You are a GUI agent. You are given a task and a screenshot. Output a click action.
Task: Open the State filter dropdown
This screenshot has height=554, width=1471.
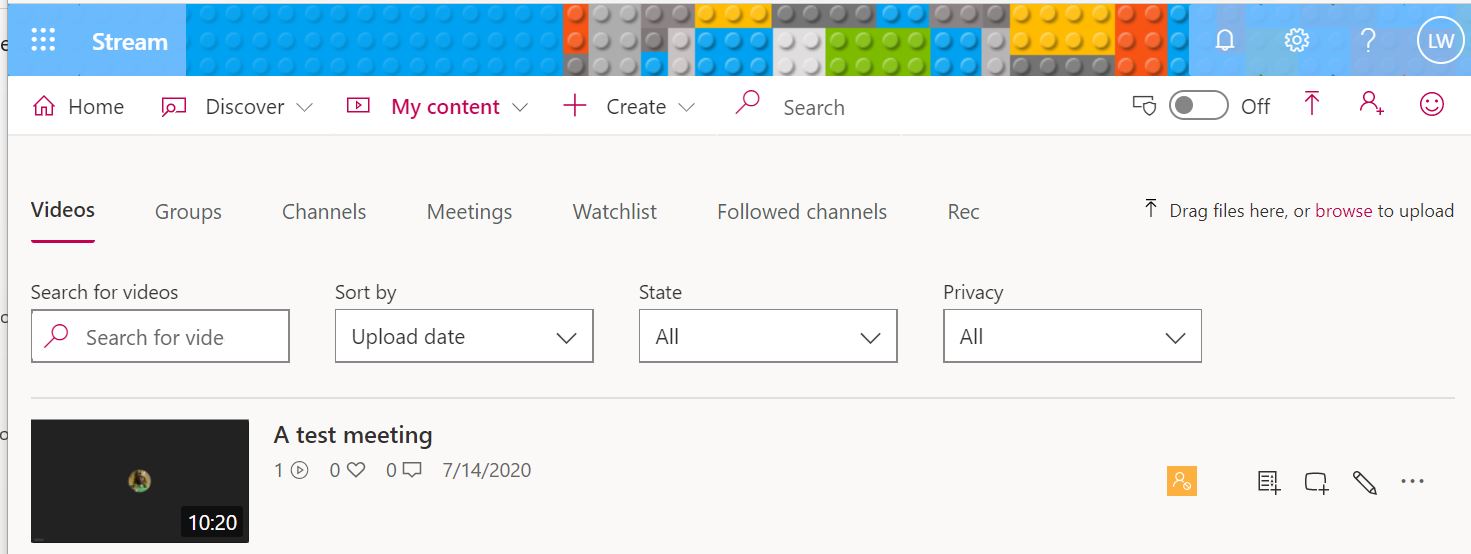pos(768,336)
